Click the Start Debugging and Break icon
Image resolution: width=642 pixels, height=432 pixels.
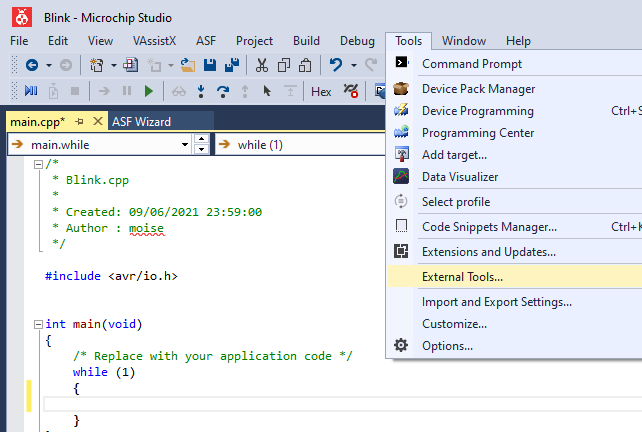[x=31, y=91]
